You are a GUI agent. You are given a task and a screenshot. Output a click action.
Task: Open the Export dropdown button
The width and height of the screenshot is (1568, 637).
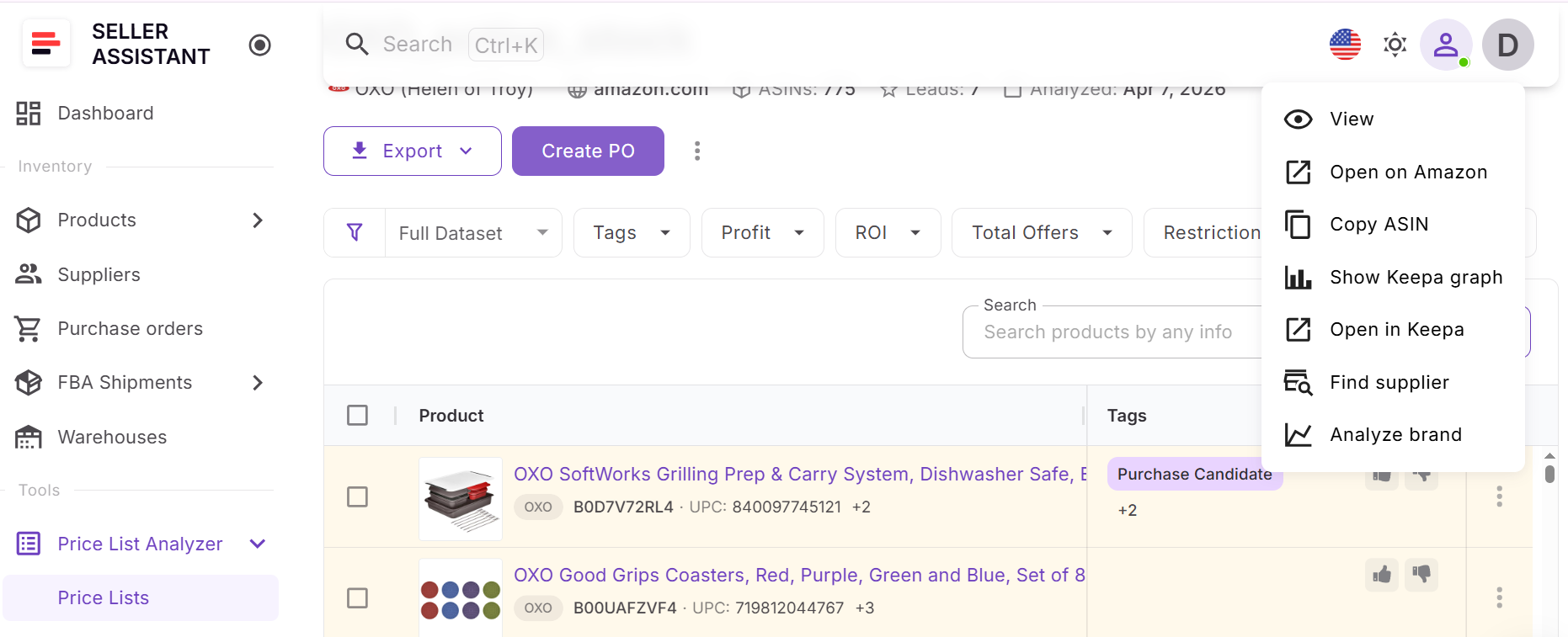(413, 151)
